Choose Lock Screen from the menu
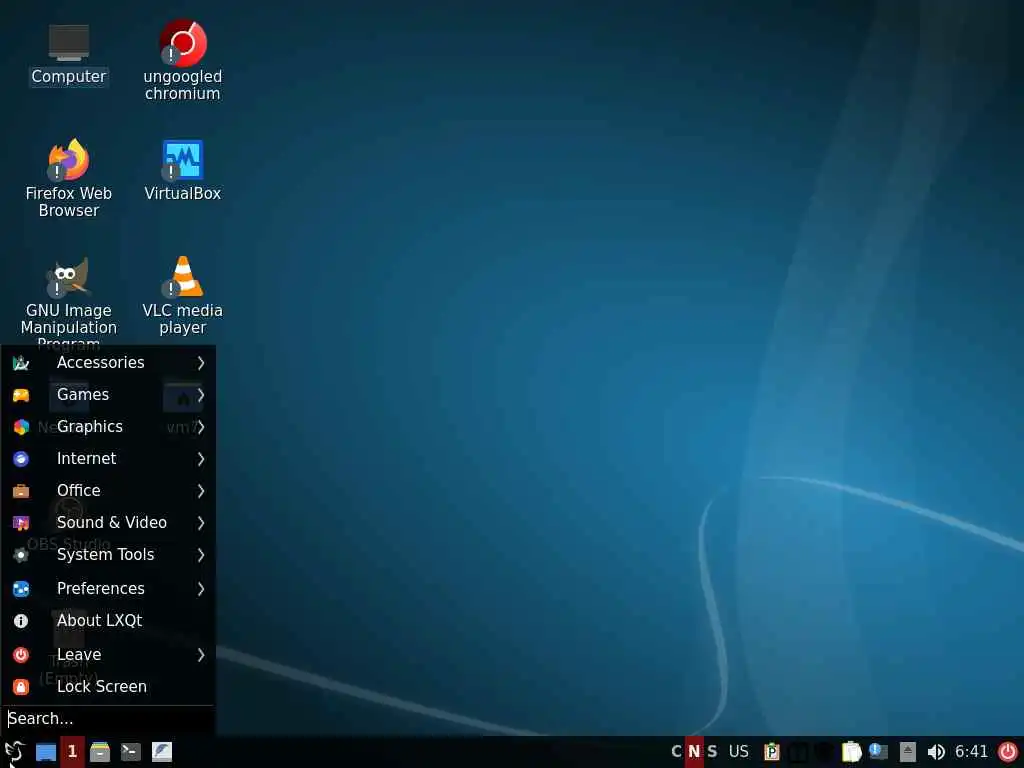 pyautogui.click(x=108, y=686)
